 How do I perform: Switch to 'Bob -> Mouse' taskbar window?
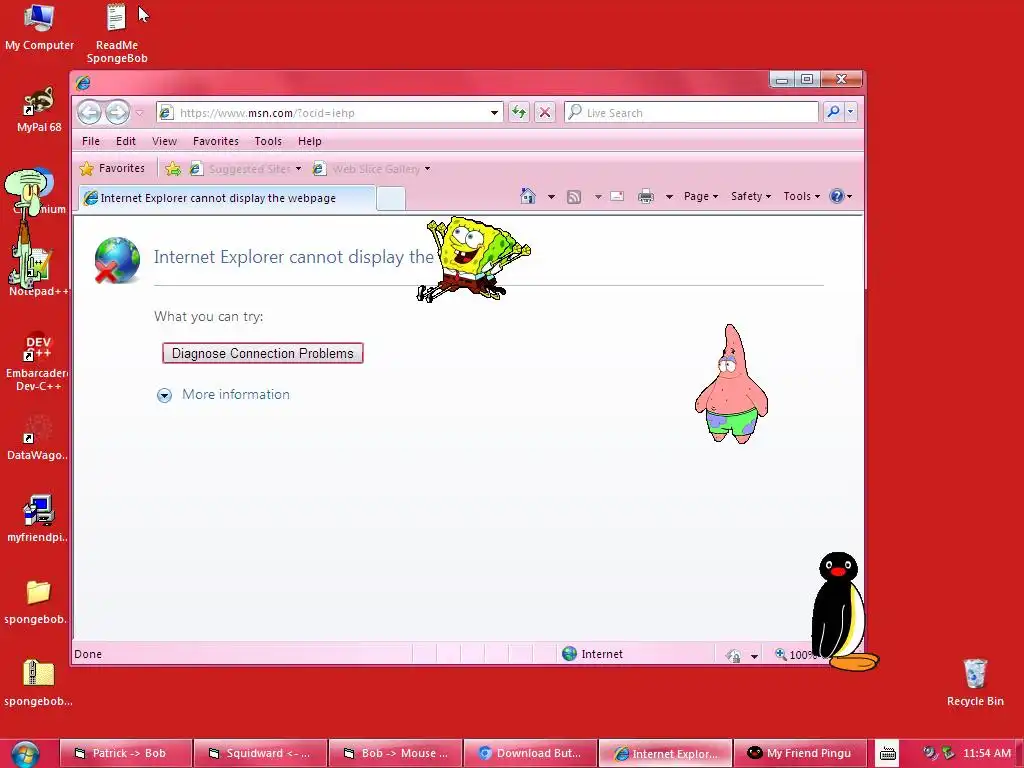[x=395, y=753]
